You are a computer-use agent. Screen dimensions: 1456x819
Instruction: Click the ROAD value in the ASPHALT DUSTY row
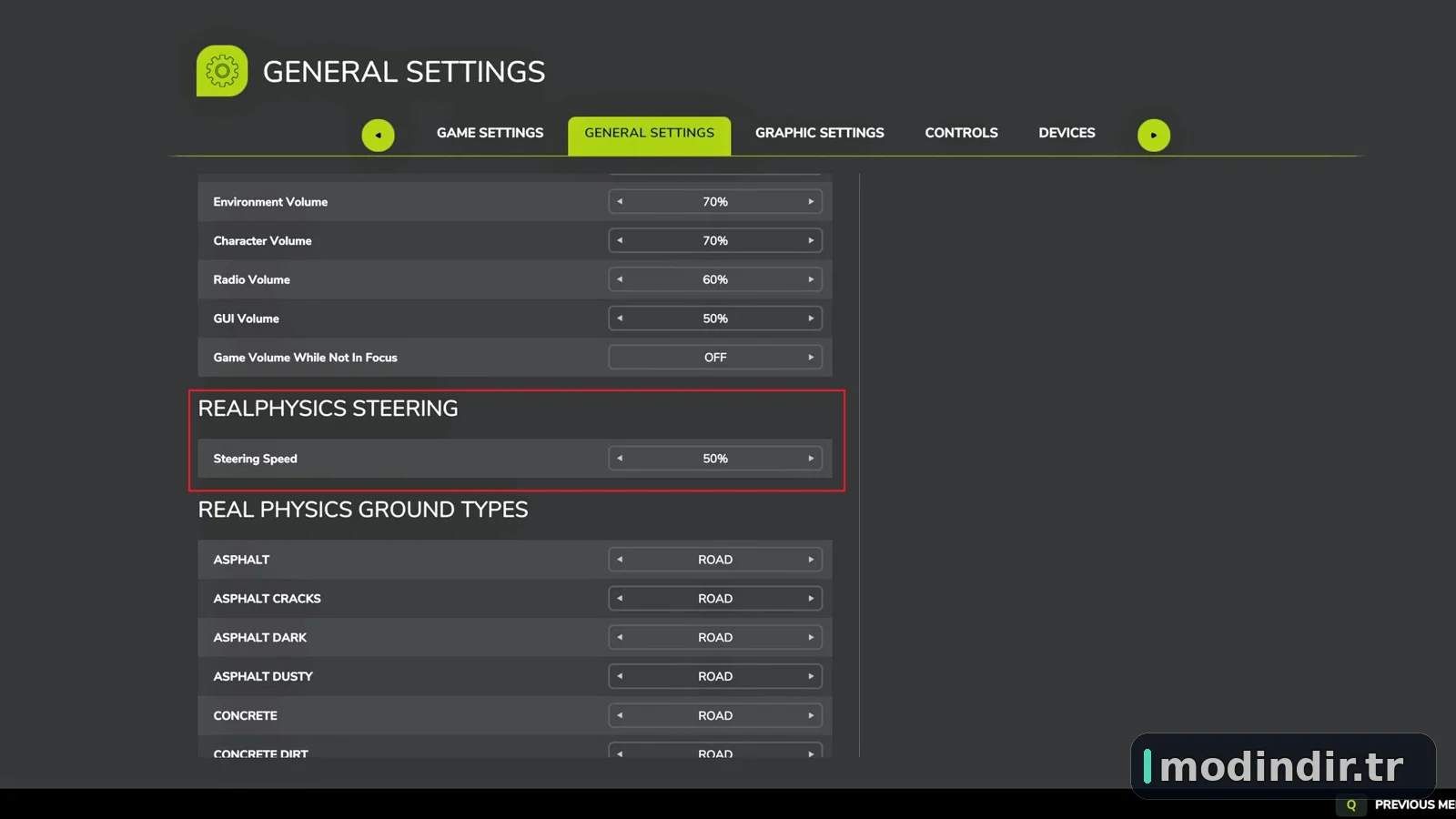tap(715, 676)
